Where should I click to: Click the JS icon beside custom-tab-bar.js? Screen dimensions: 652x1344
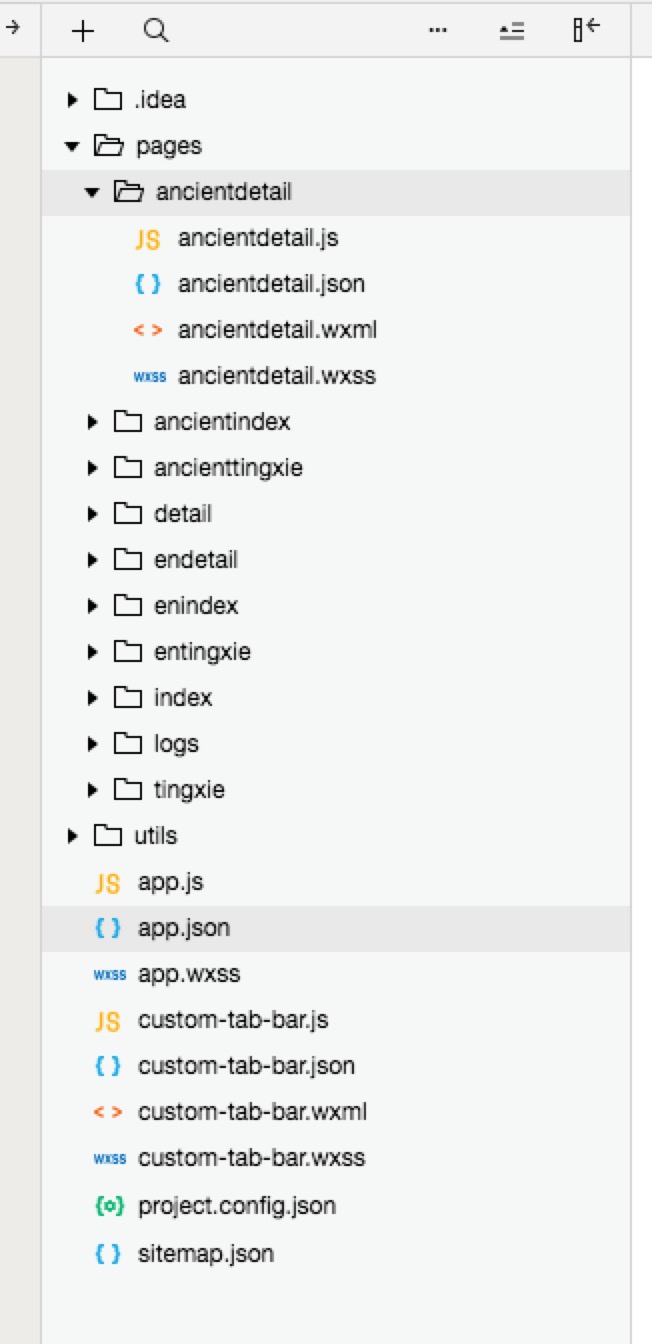pos(108,1020)
